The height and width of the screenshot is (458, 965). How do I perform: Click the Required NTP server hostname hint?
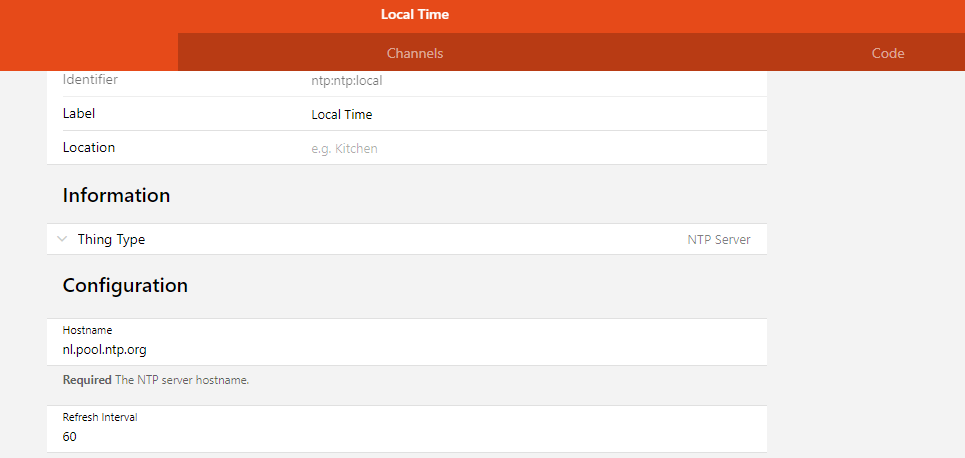155,380
